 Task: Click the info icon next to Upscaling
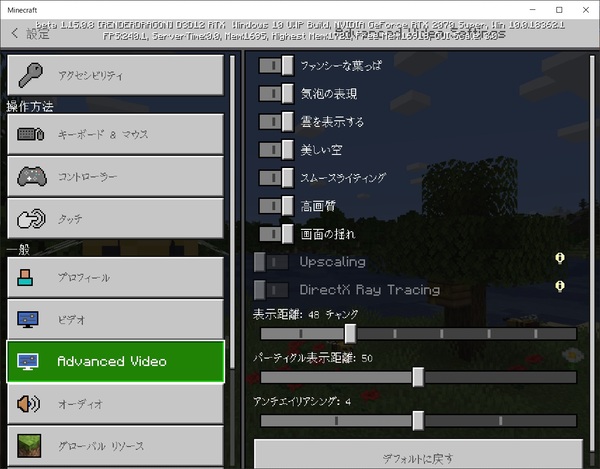pos(560,259)
